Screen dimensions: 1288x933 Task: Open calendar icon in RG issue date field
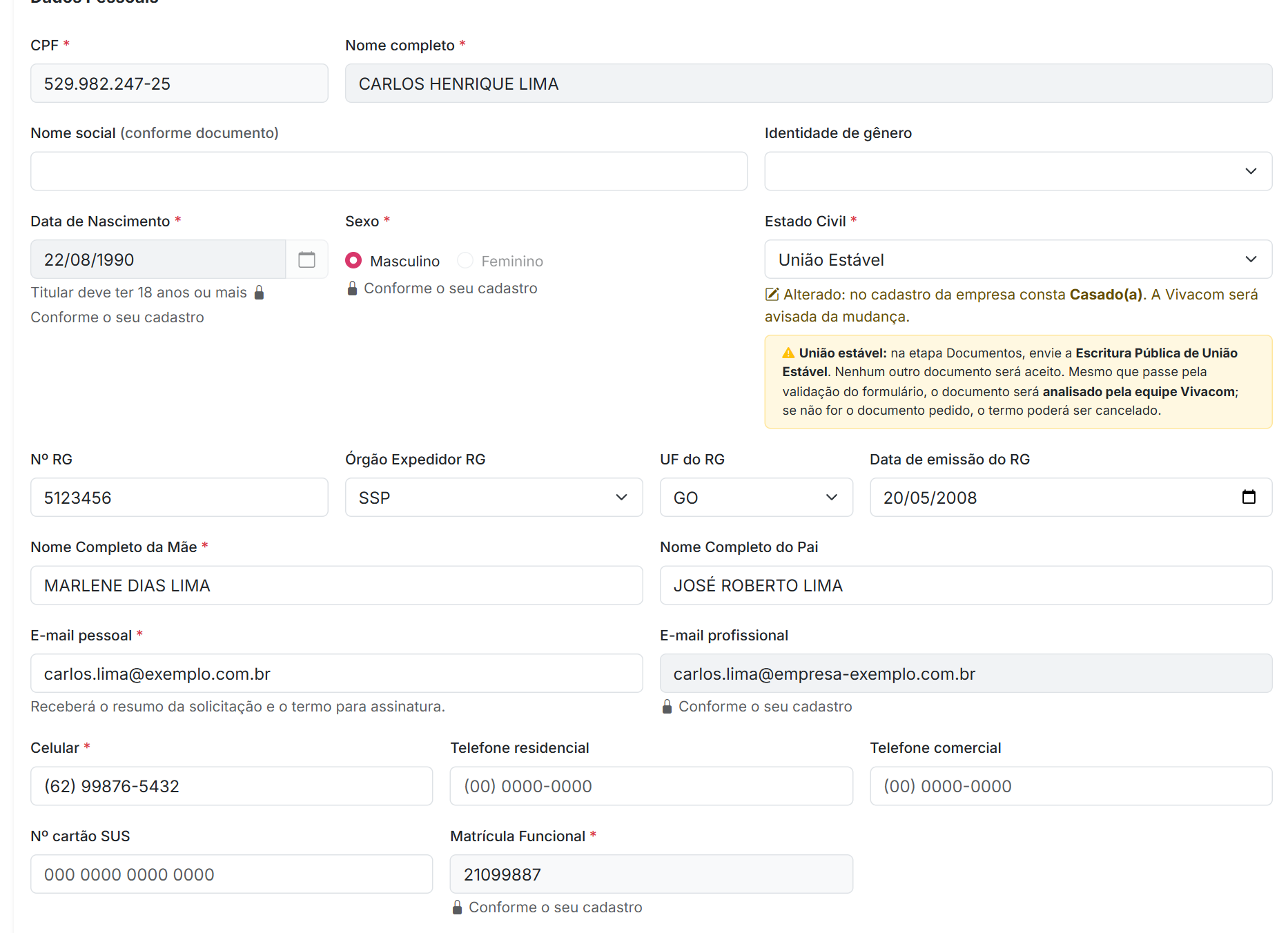click(x=1249, y=497)
